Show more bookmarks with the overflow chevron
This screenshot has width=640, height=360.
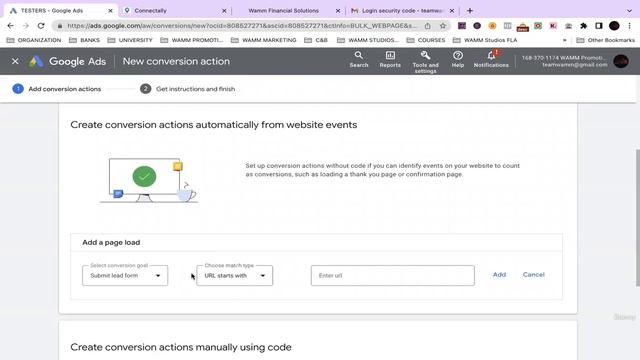[564, 40]
